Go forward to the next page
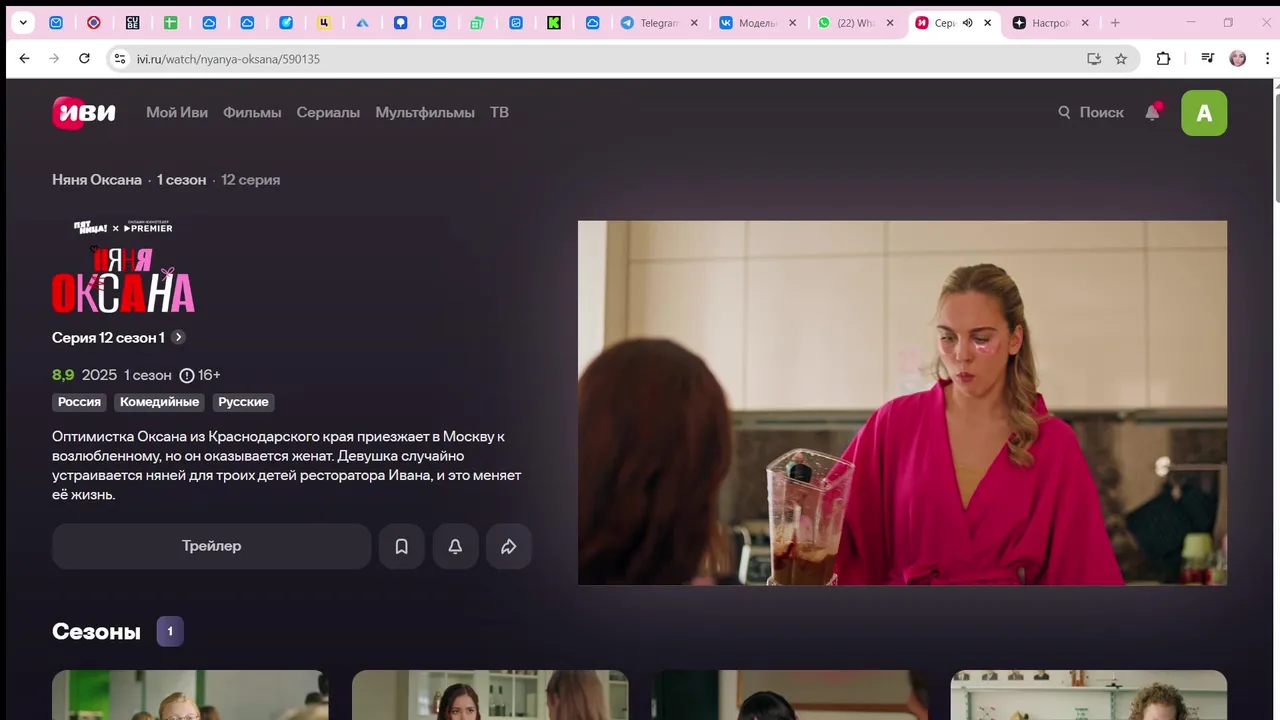The width and height of the screenshot is (1280, 720). click(54, 59)
